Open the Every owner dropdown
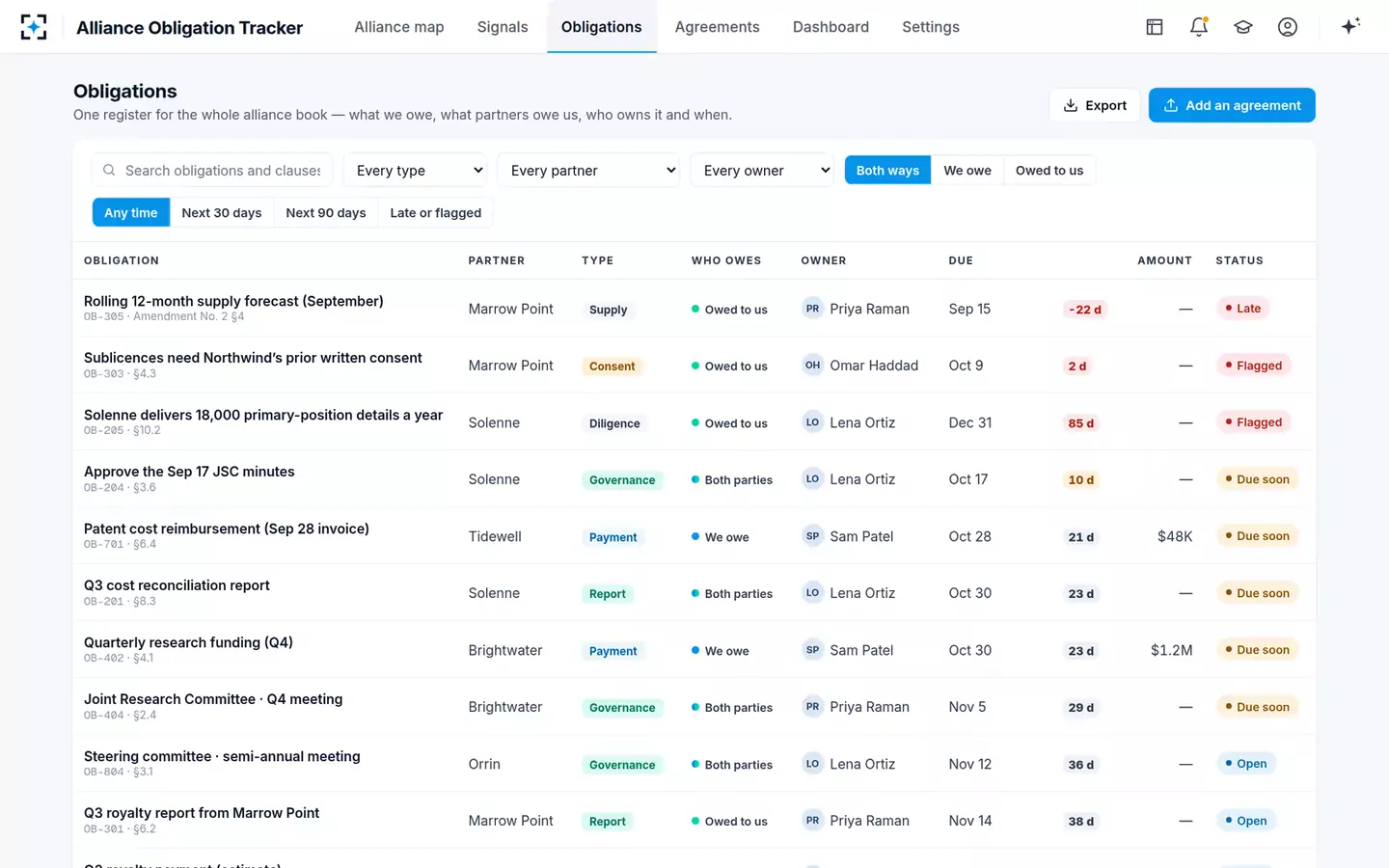Viewport: 1389px width, 868px height. point(762,171)
